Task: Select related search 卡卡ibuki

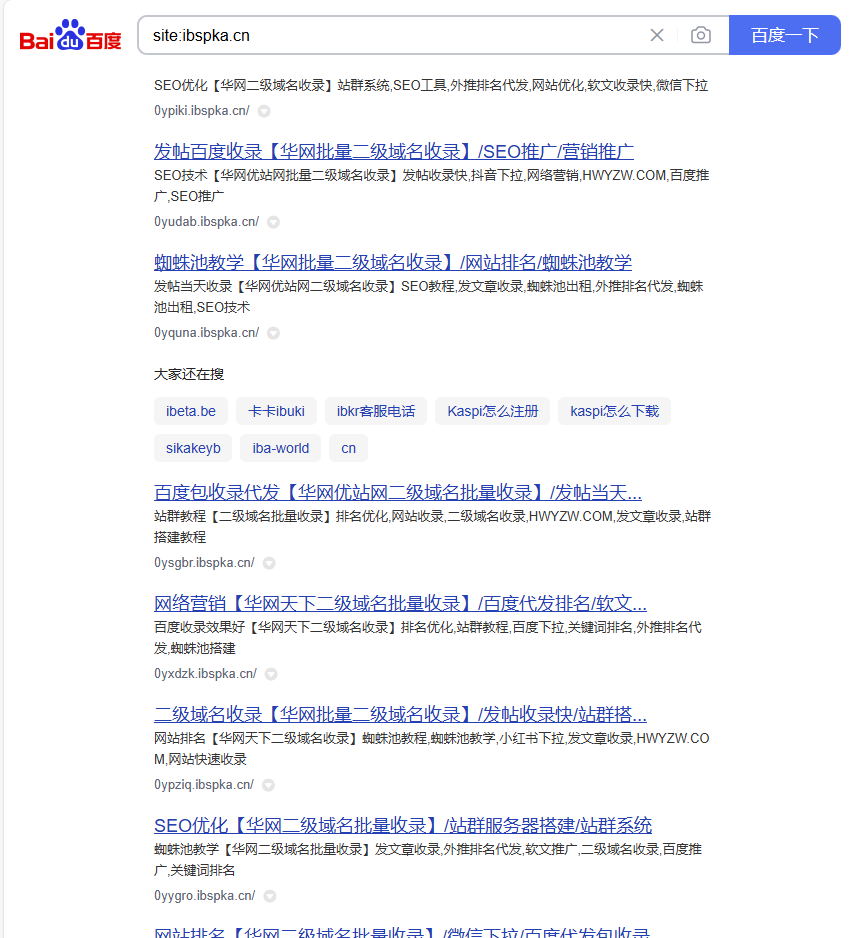Action: (276, 411)
